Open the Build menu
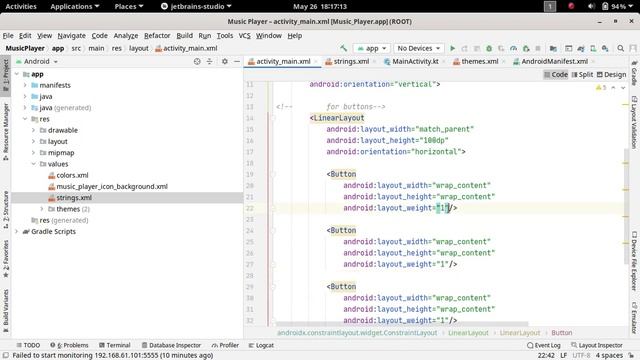The width and height of the screenshot is (640, 360). click(x=184, y=36)
